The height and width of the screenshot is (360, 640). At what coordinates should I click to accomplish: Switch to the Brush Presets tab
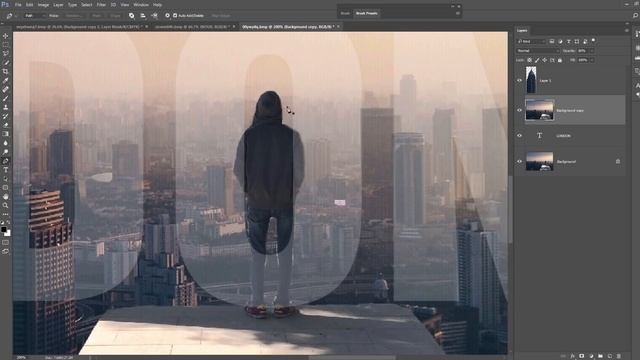(x=367, y=13)
